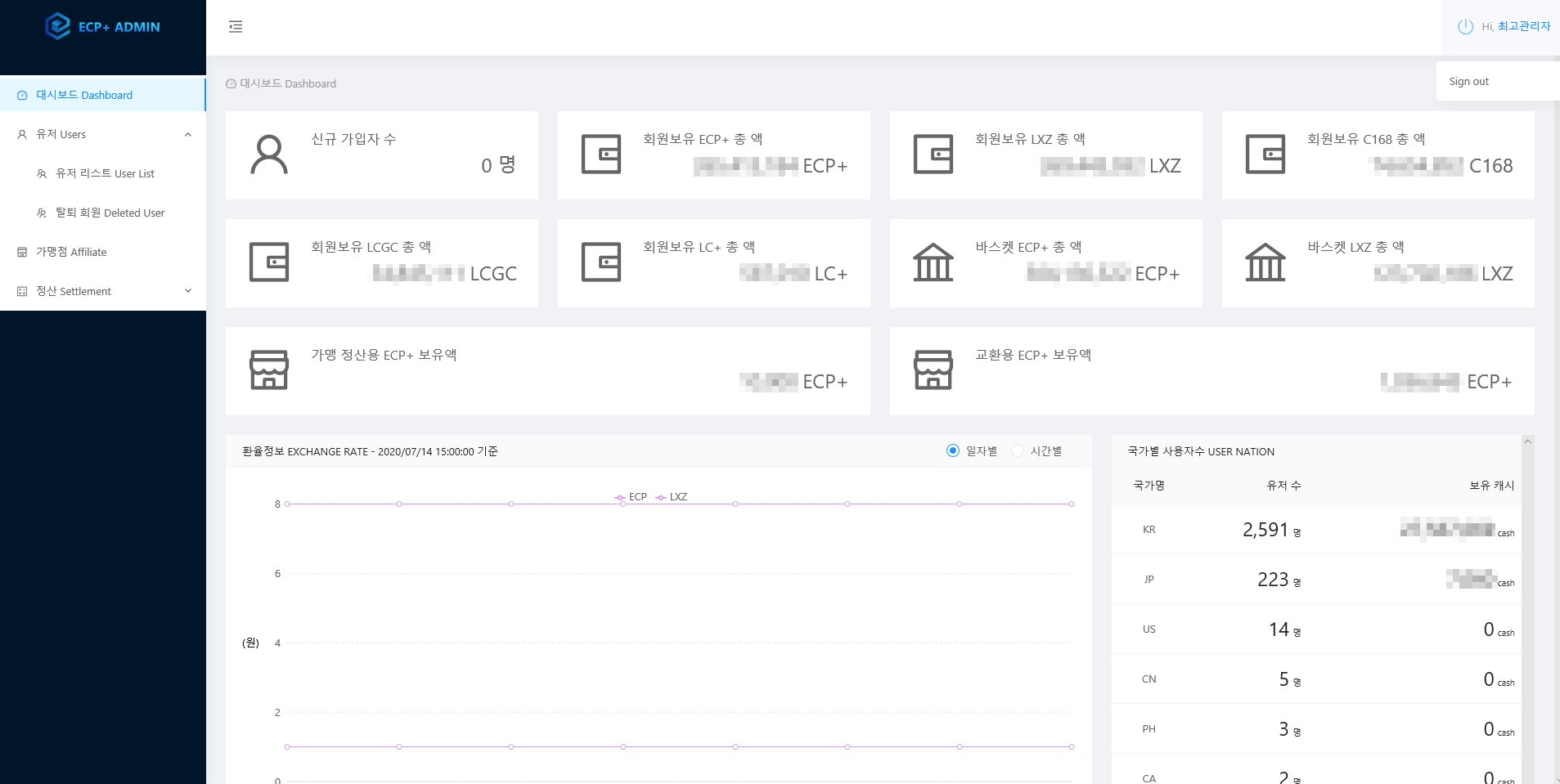This screenshot has height=784, width=1560.
Task: Click the 환율정보 EXCHANGE RATE title
Action: 370,452
